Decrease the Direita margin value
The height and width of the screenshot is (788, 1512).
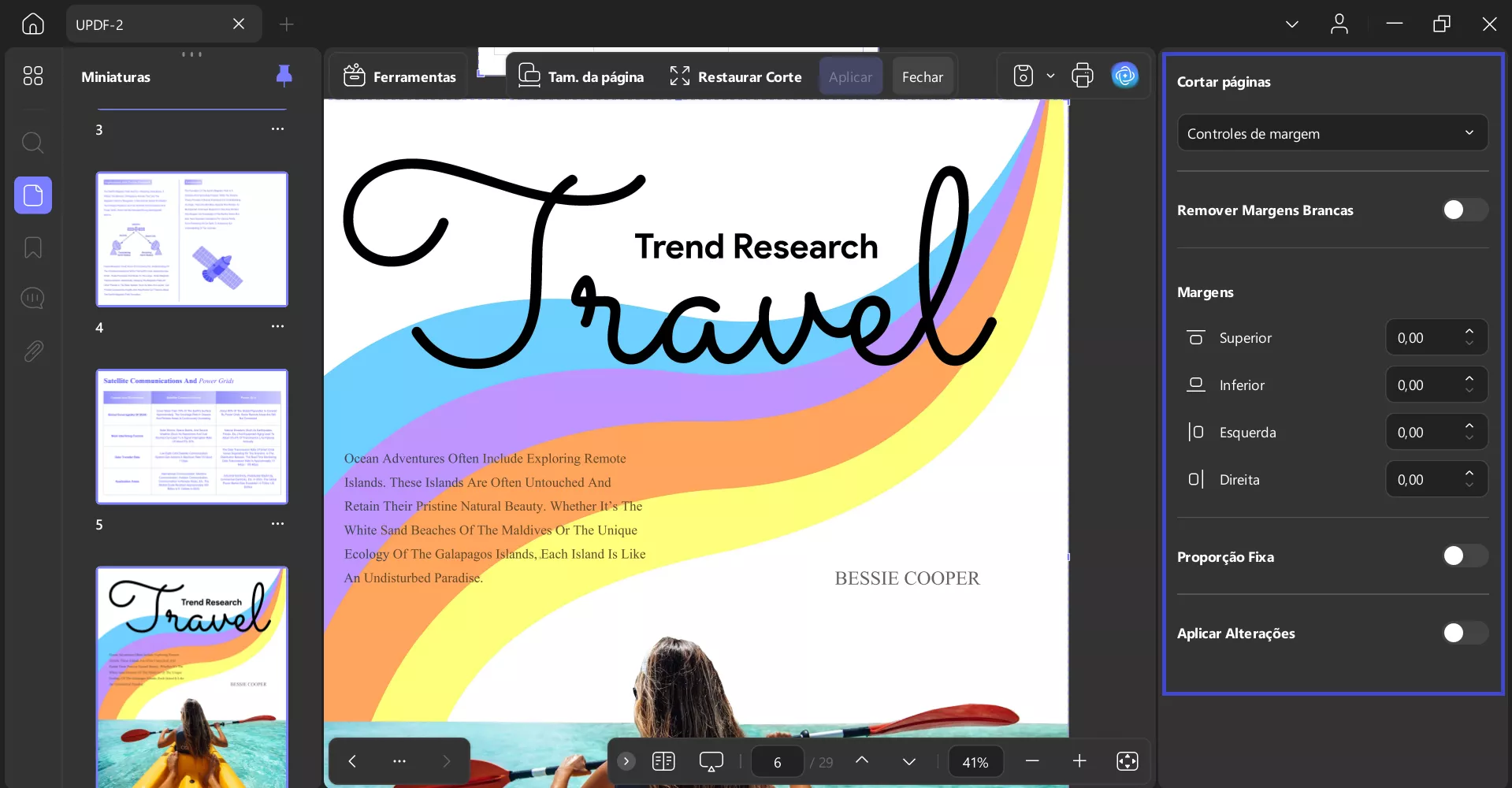[x=1469, y=485]
